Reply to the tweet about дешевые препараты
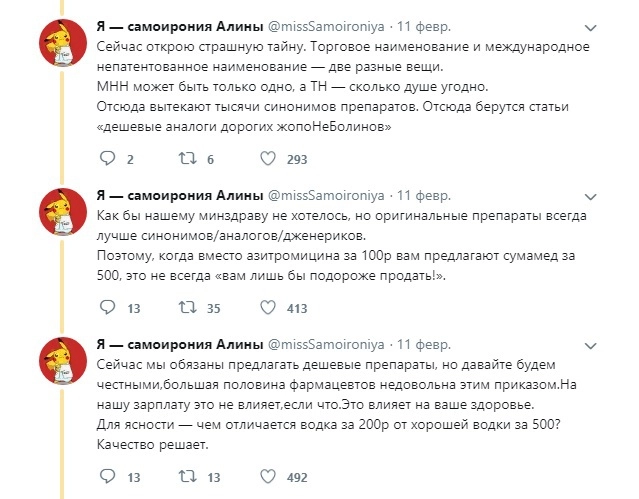The image size is (639, 499). point(107,477)
